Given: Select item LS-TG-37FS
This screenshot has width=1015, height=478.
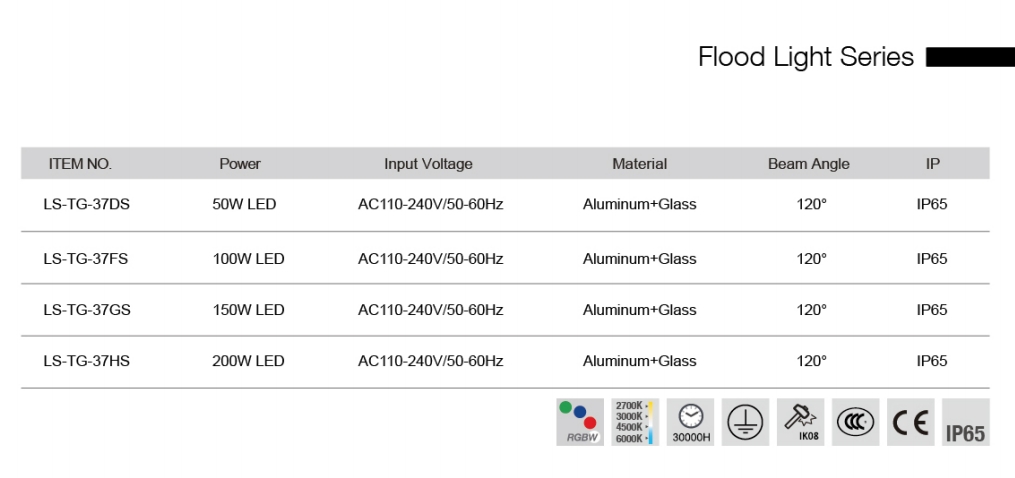Looking at the screenshot, I should tap(86, 259).
